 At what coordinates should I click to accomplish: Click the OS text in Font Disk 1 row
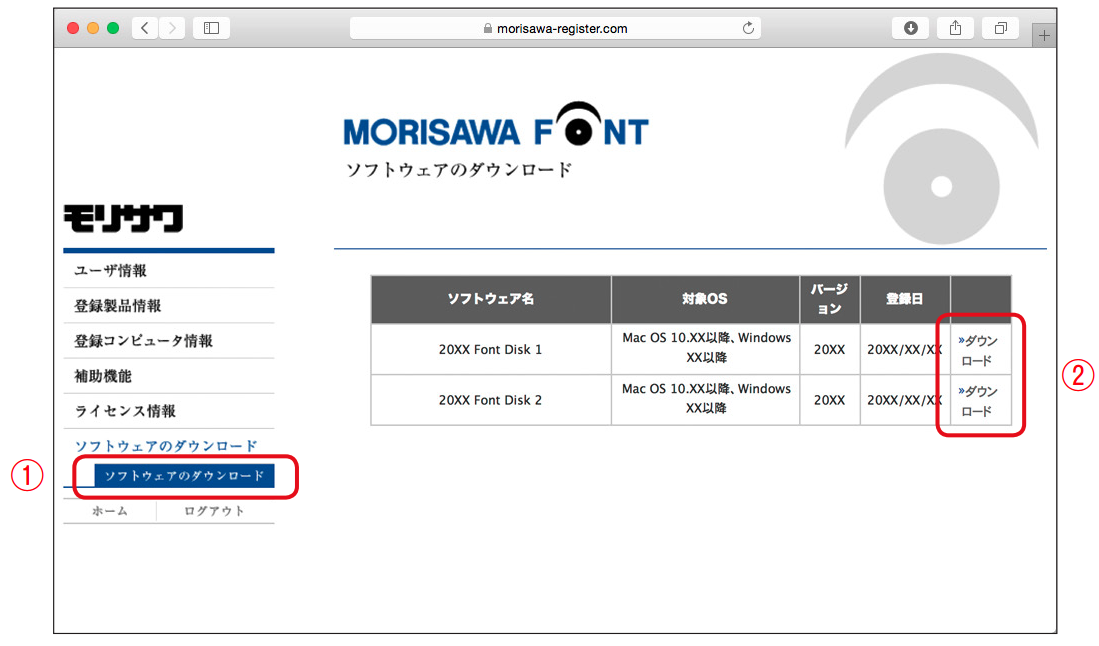(706, 348)
